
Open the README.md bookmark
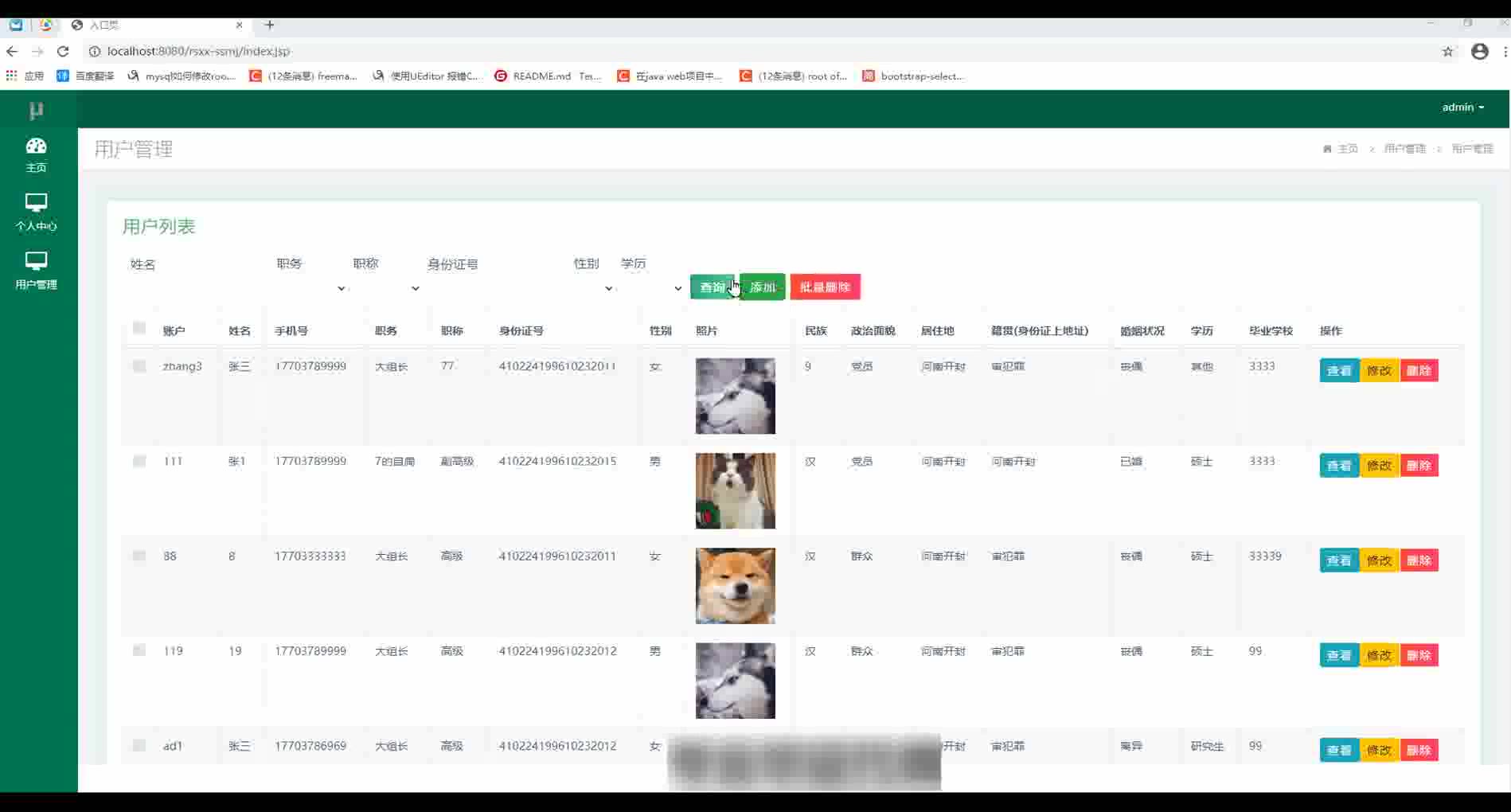pos(548,76)
